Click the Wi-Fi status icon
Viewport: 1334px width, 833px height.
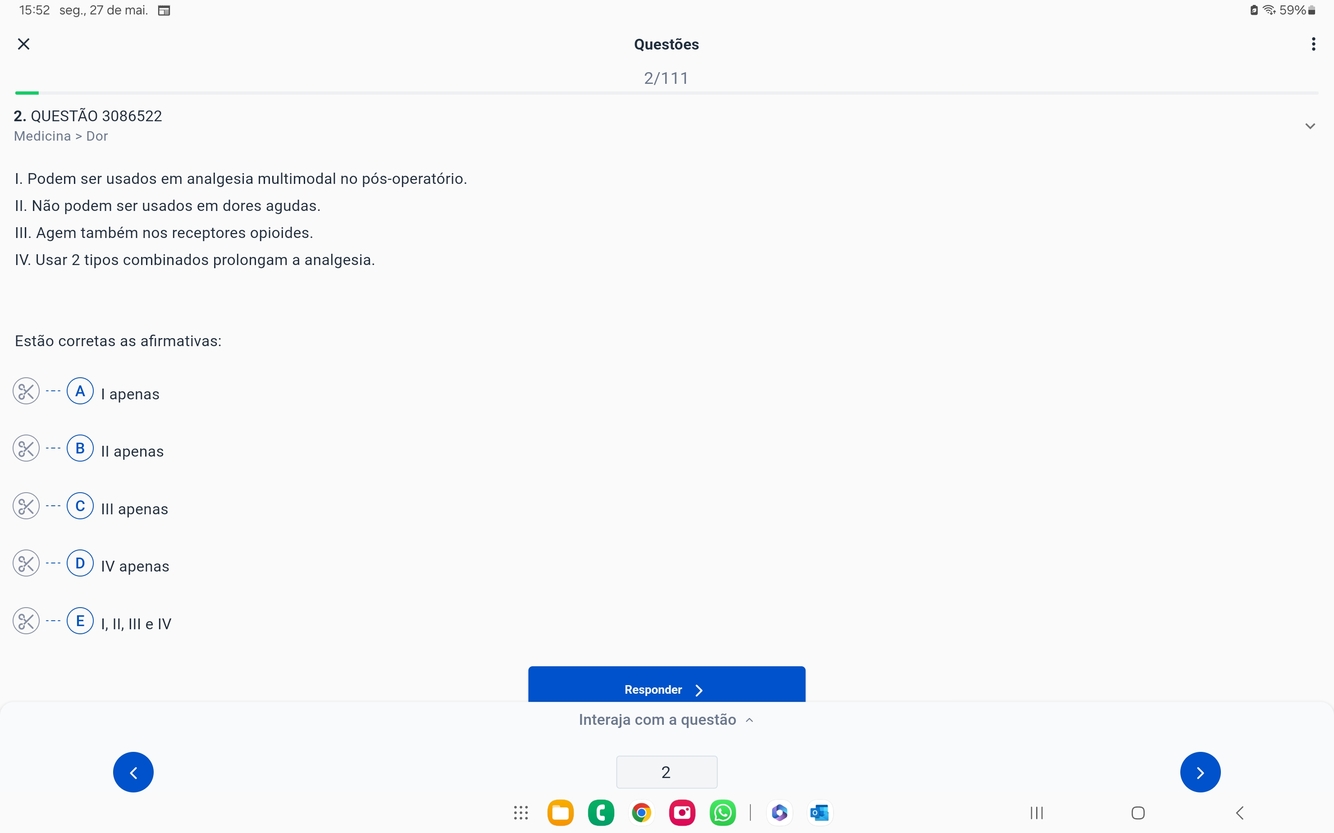pyautogui.click(x=1269, y=10)
